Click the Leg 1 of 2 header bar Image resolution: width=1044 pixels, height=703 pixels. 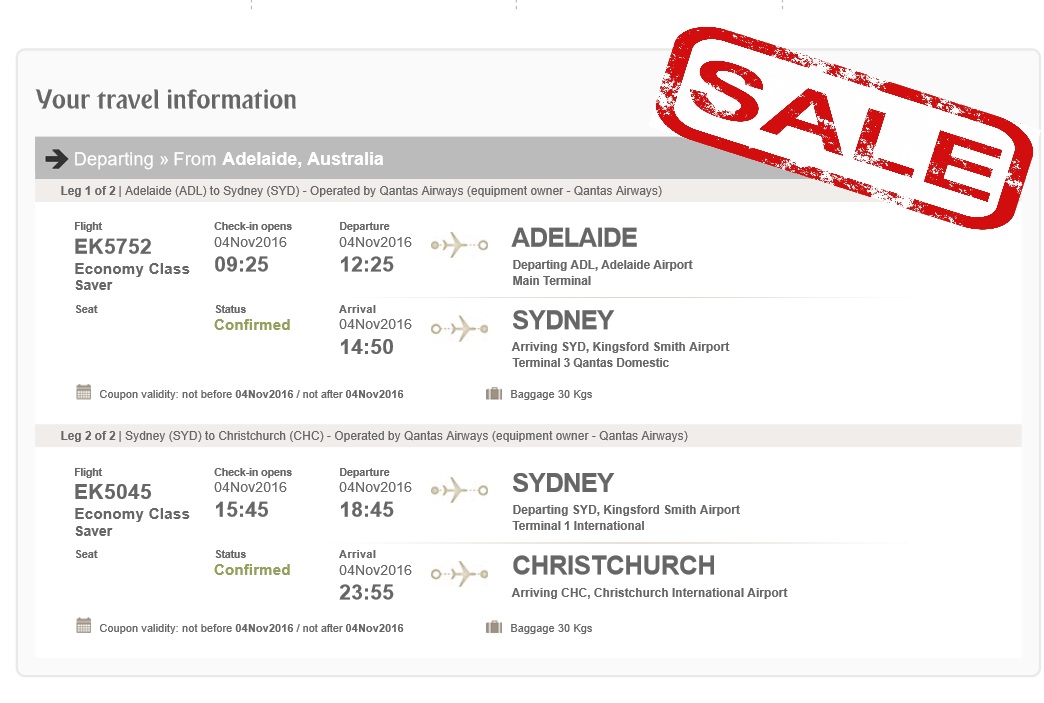pos(528,191)
